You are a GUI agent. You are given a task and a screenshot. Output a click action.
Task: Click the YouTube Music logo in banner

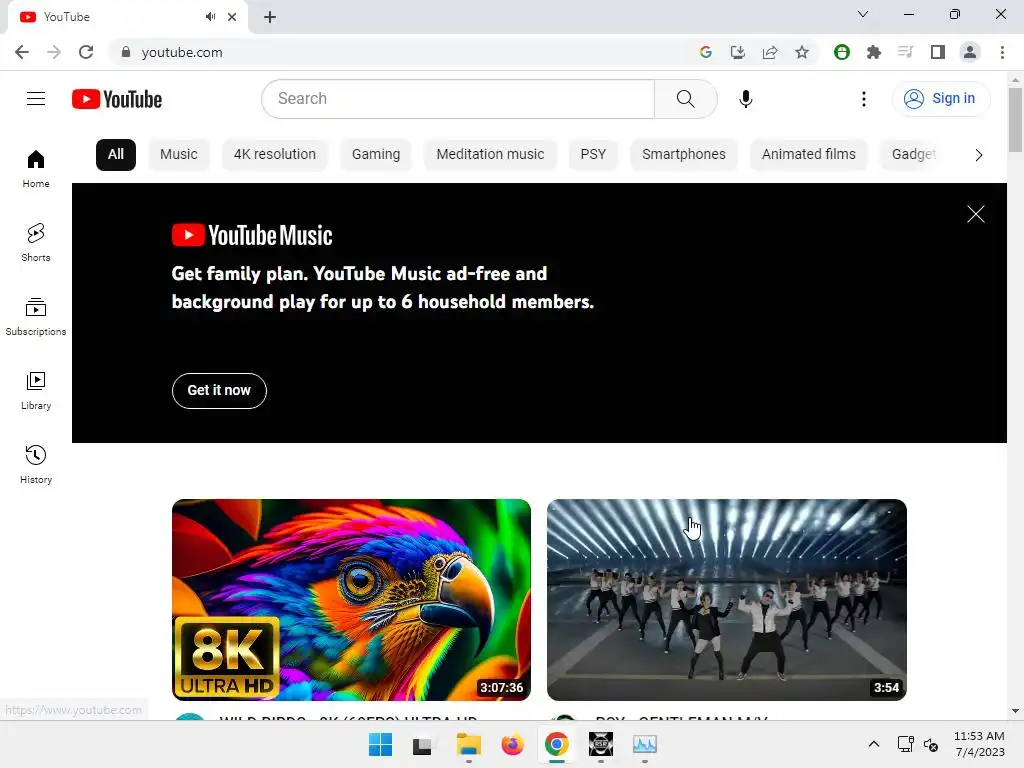coord(252,235)
